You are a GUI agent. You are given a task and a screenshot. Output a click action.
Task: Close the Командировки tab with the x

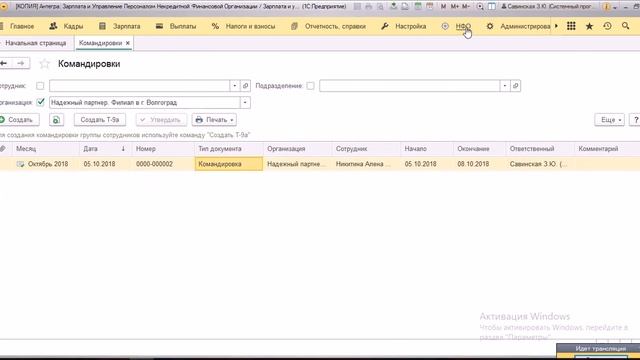(x=128, y=43)
